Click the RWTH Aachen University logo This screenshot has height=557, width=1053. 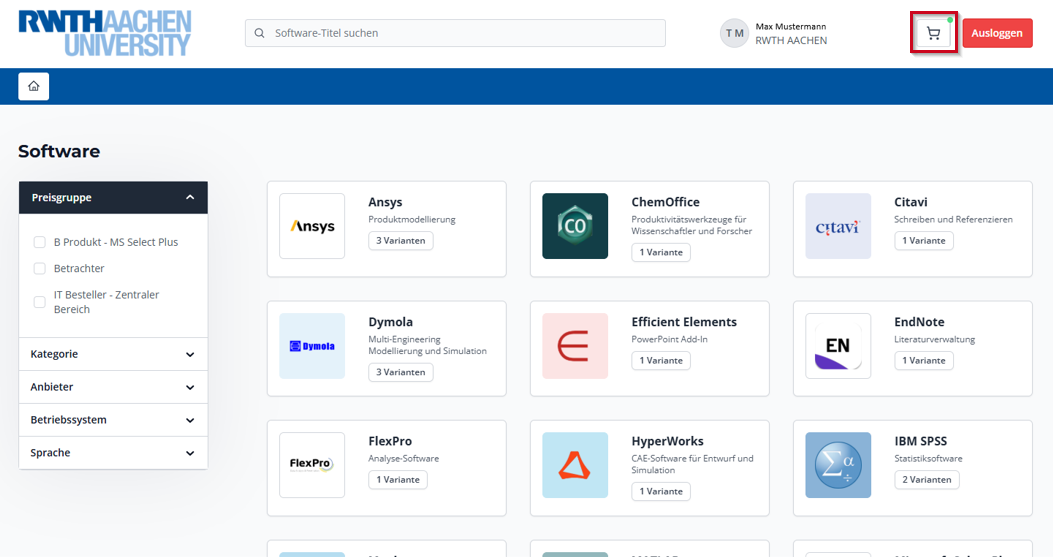click(x=105, y=33)
